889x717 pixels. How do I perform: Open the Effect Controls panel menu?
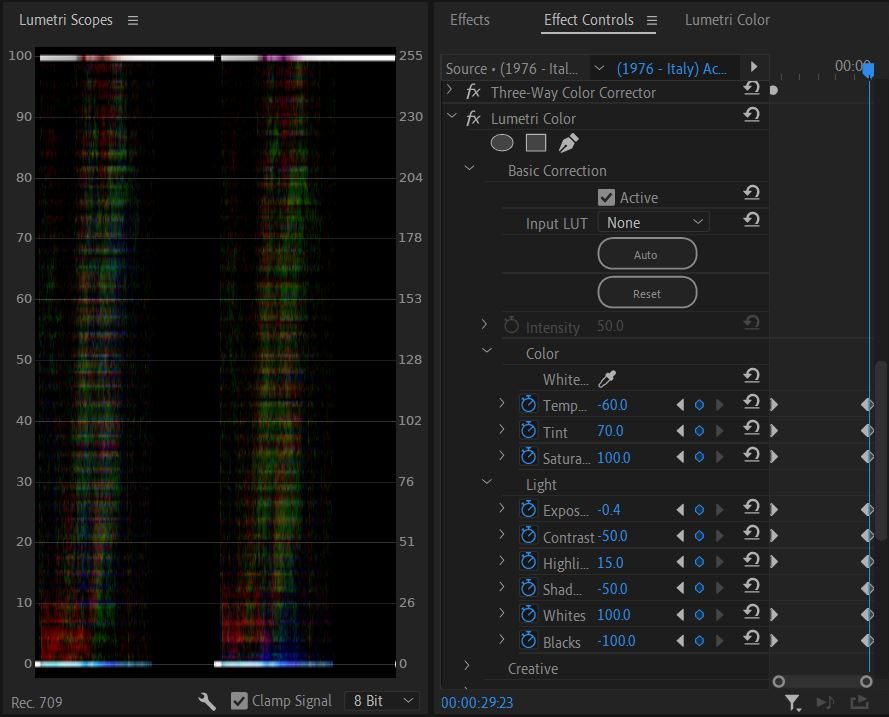click(652, 20)
